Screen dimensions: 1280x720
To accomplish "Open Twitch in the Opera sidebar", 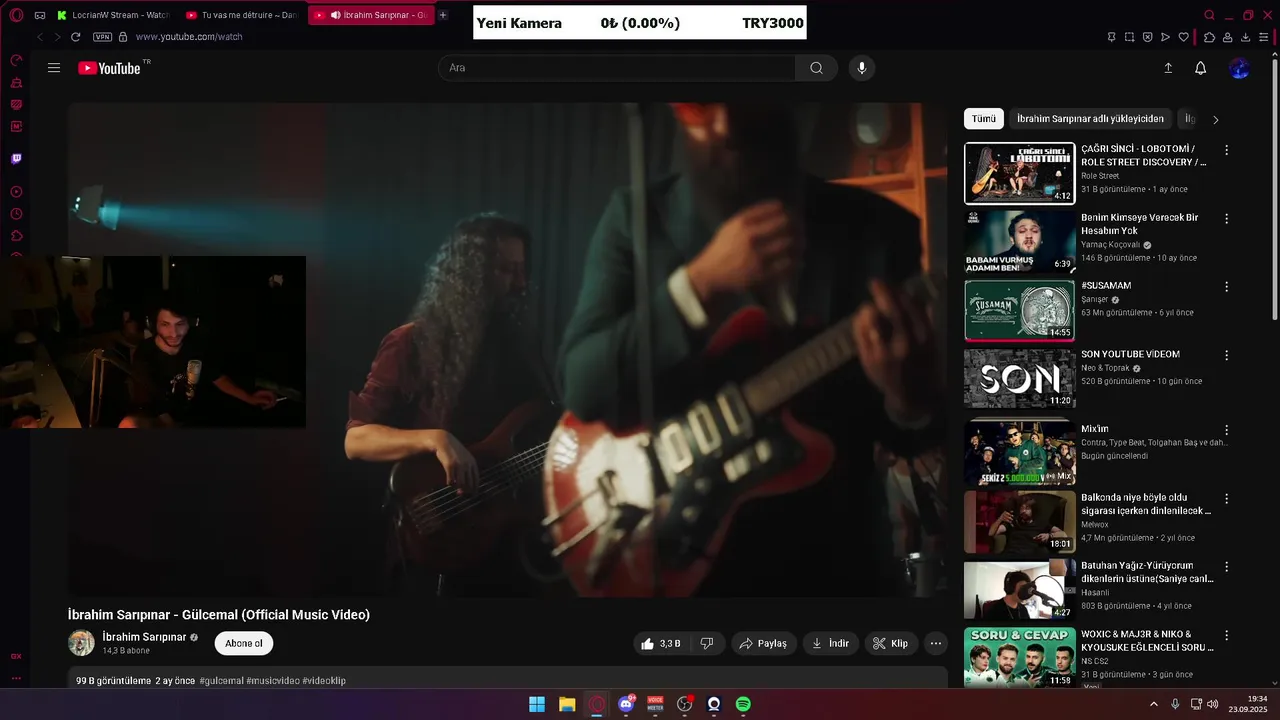I will (16, 159).
